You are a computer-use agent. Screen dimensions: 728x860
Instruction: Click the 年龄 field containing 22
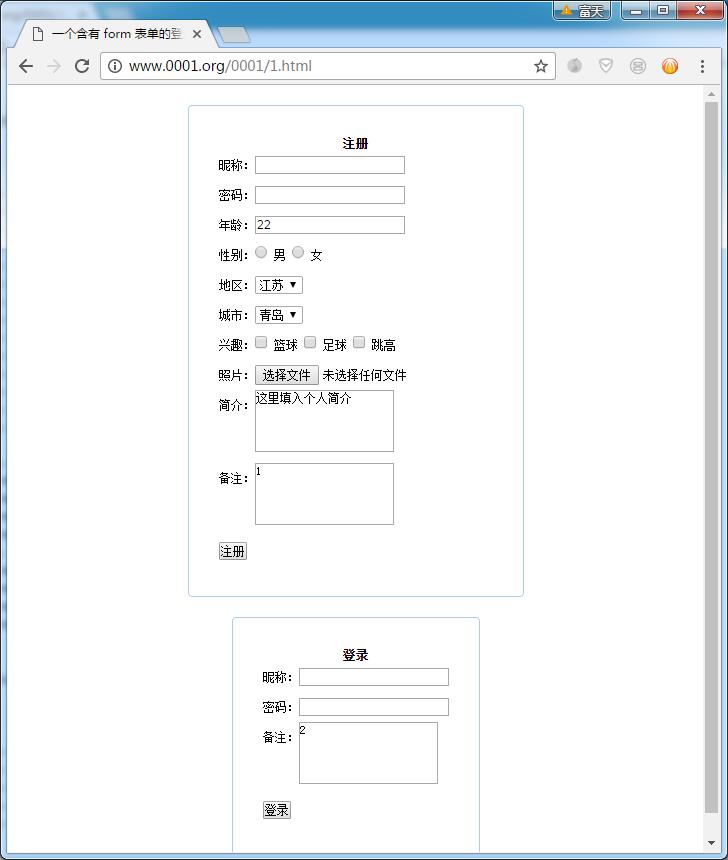click(330, 225)
